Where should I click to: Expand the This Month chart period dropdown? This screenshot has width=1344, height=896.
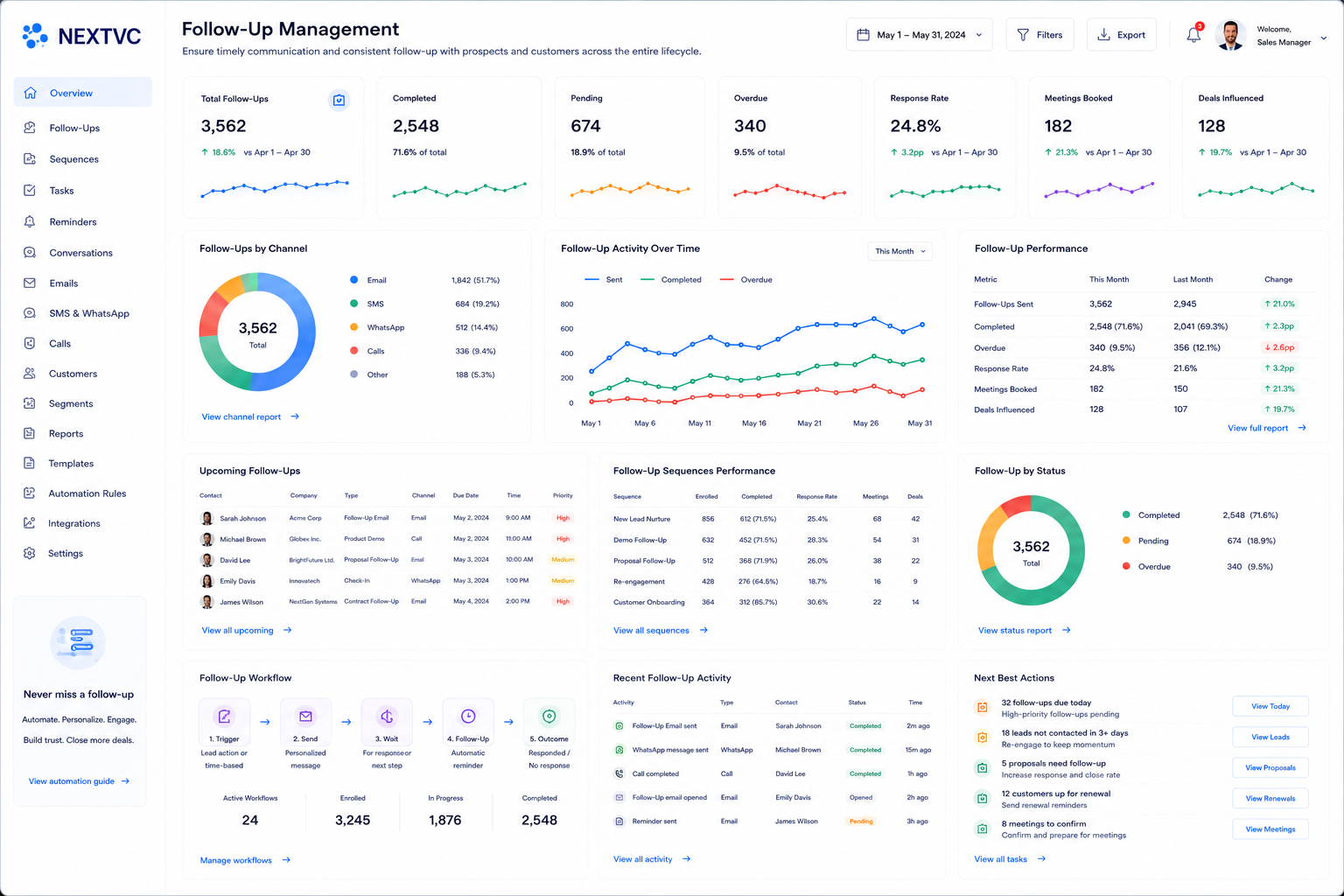(x=899, y=251)
